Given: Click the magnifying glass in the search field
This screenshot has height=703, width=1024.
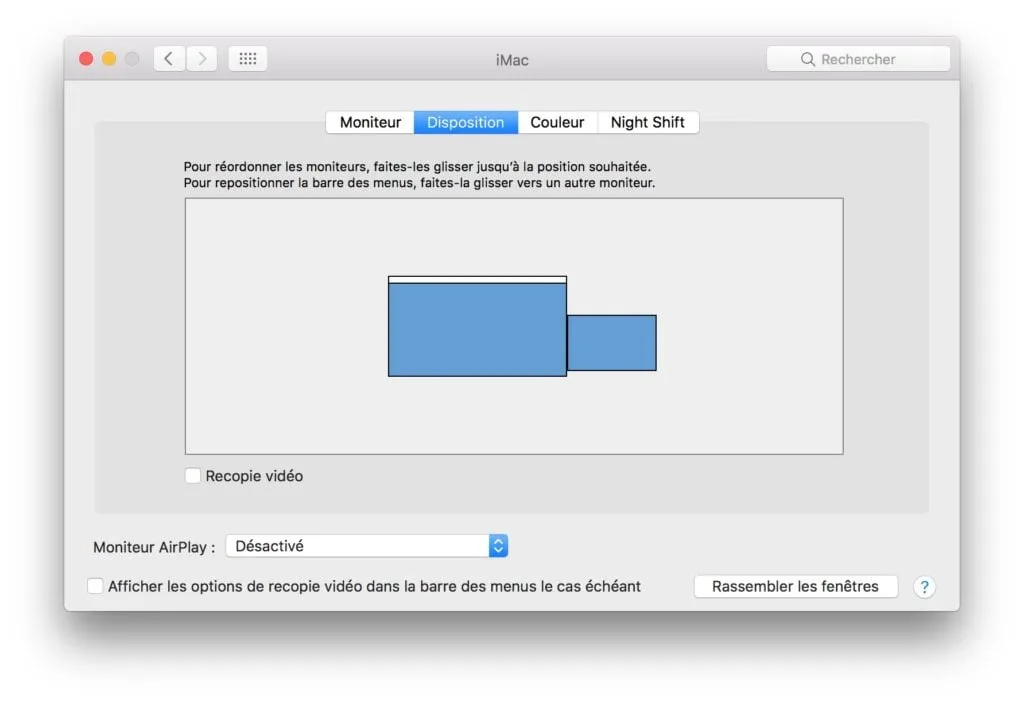Looking at the screenshot, I should [807, 59].
